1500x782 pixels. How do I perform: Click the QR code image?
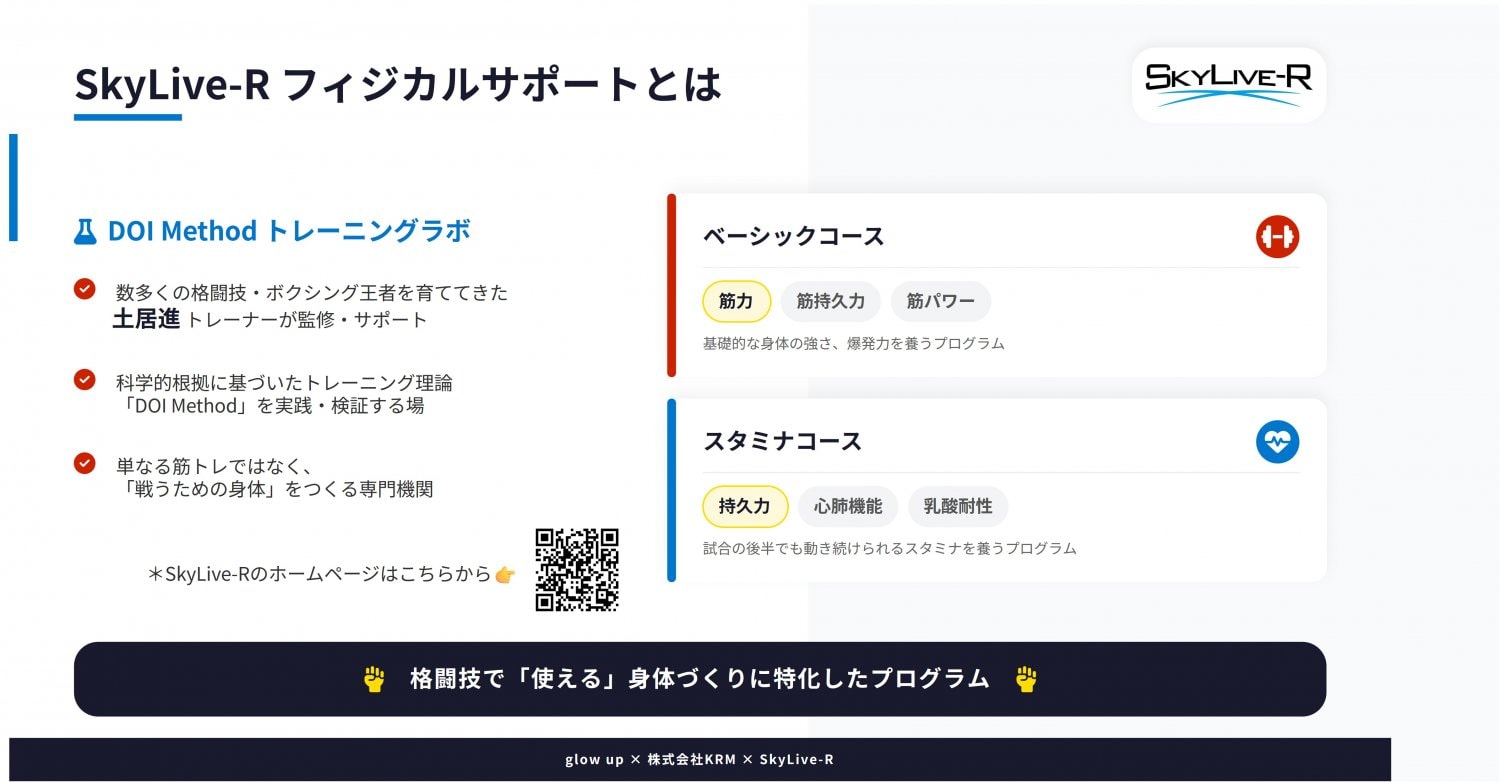click(577, 569)
